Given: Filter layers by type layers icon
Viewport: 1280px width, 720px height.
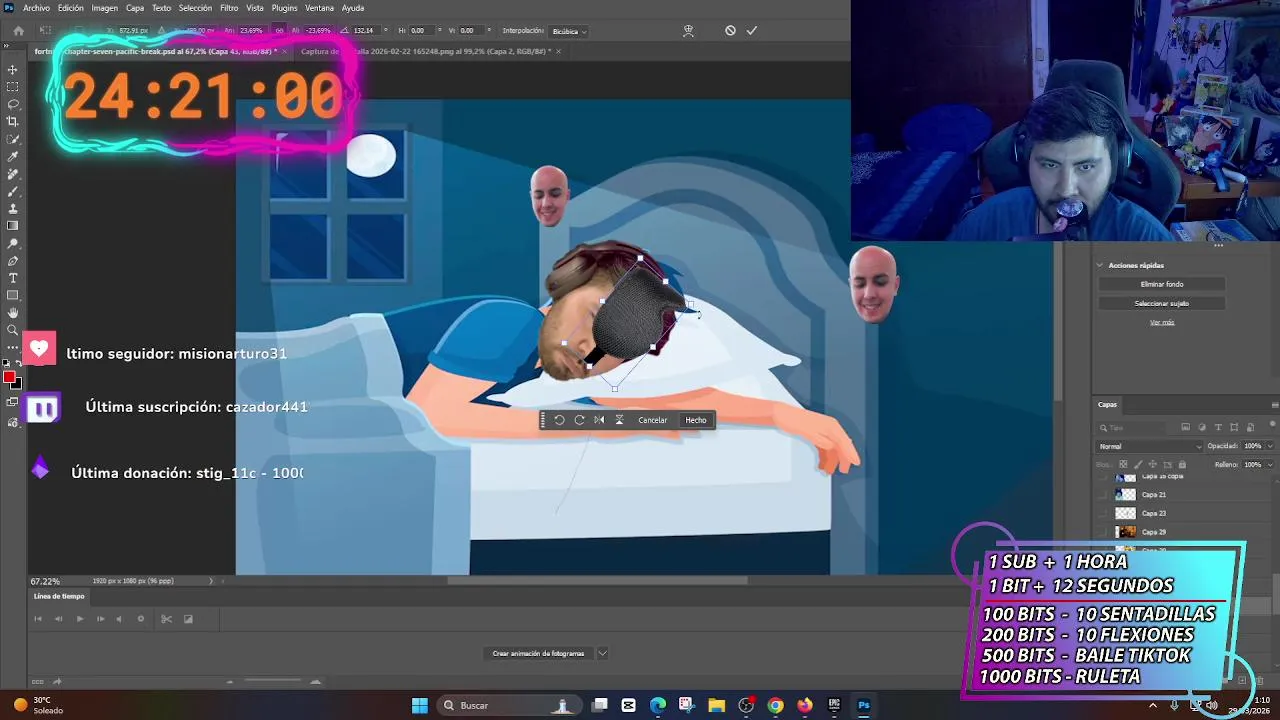Looking at the screenshot, I should pos(1218,427).
